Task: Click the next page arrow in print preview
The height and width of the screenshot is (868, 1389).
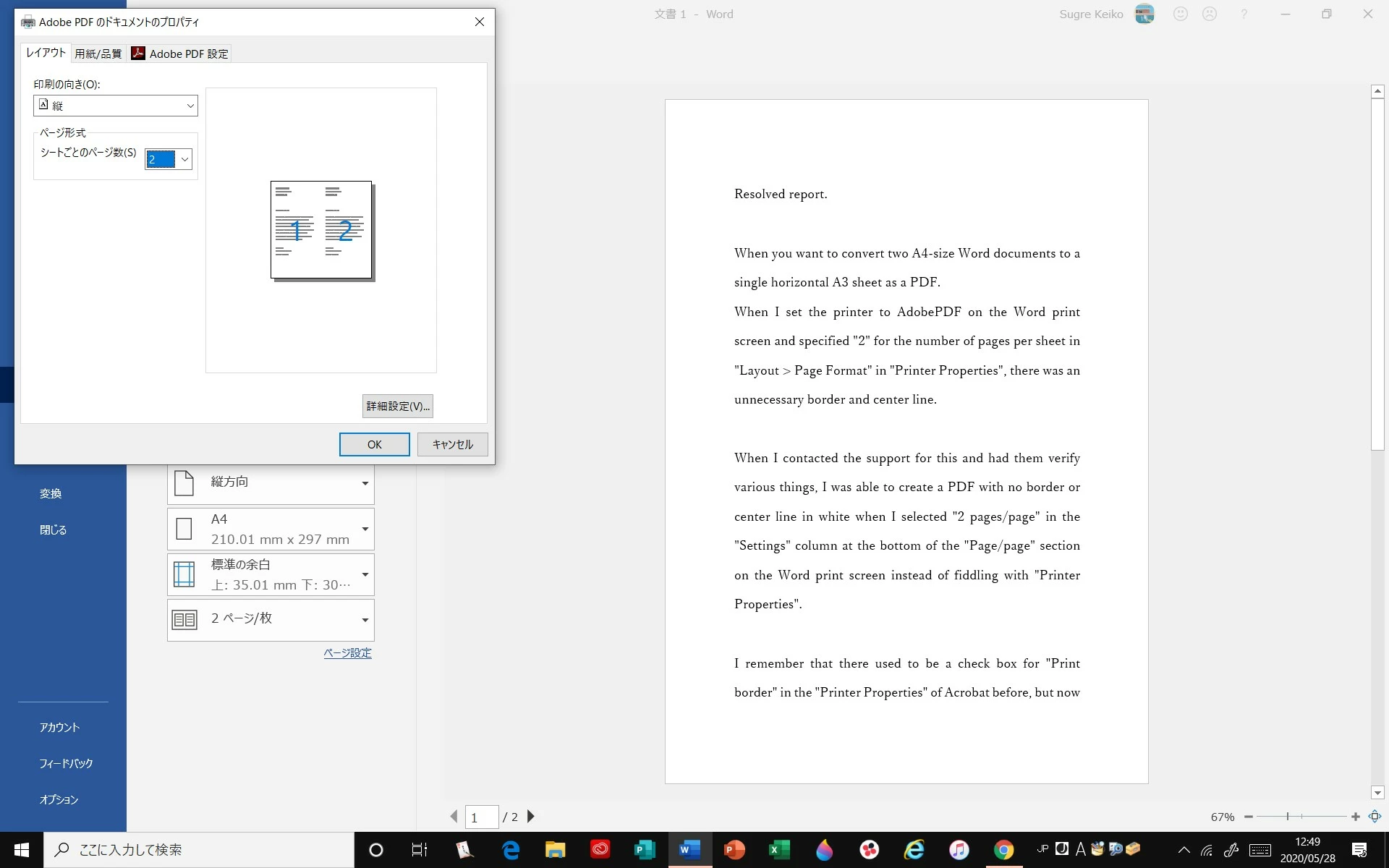Action: click(531, 817)
